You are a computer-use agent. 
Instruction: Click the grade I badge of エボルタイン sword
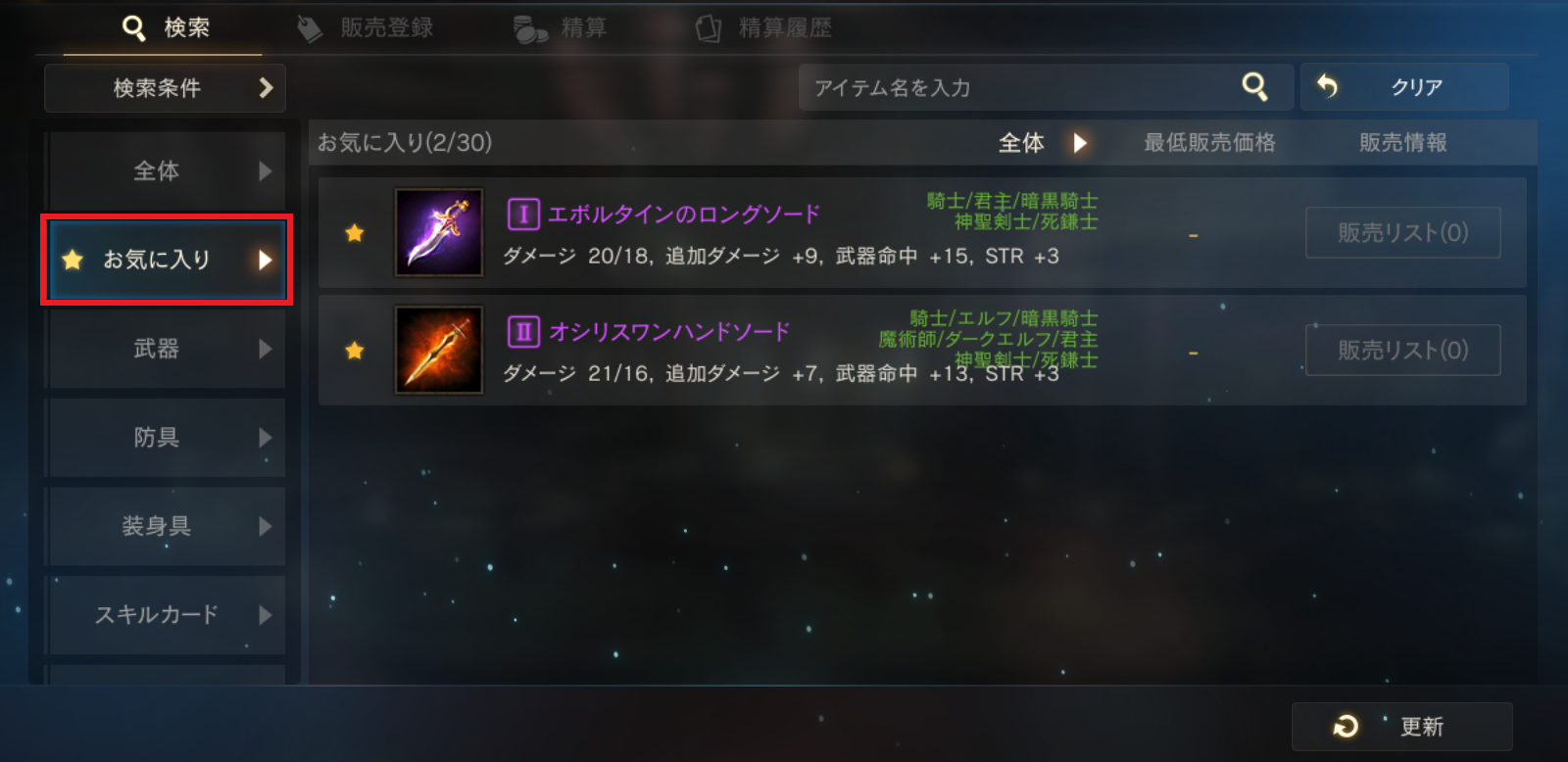(523, 214)
